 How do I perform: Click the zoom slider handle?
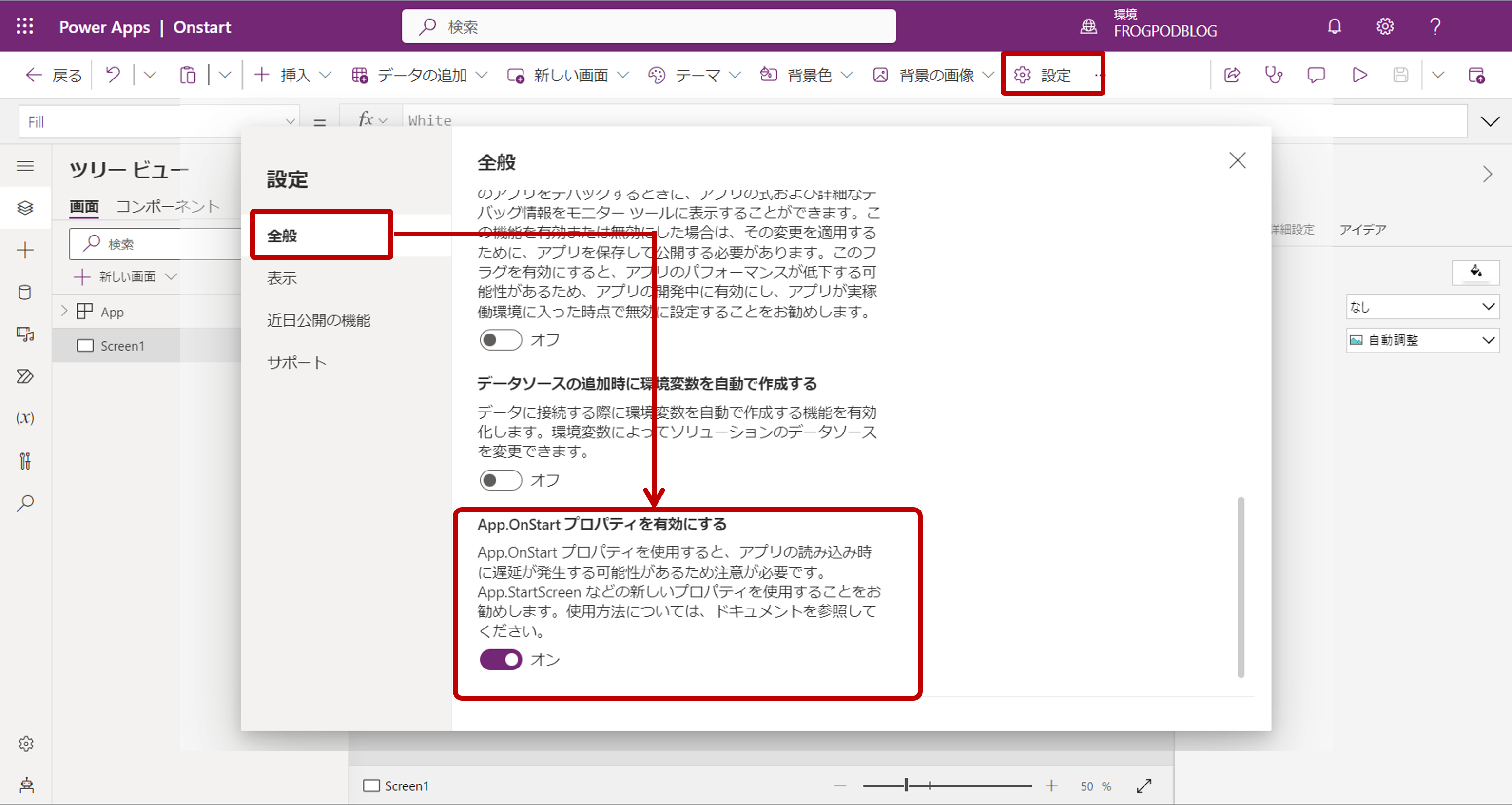(906, 785)
